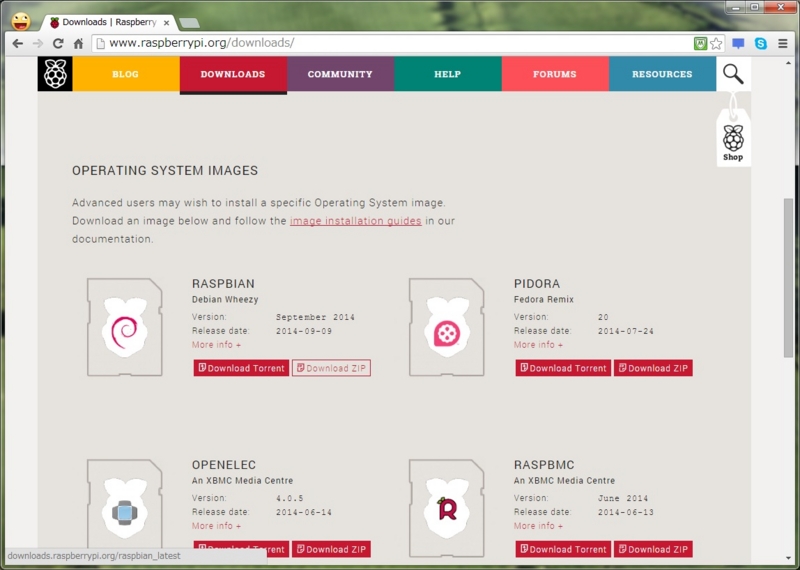Download the RaspBMC ZIP

[653, 549]
